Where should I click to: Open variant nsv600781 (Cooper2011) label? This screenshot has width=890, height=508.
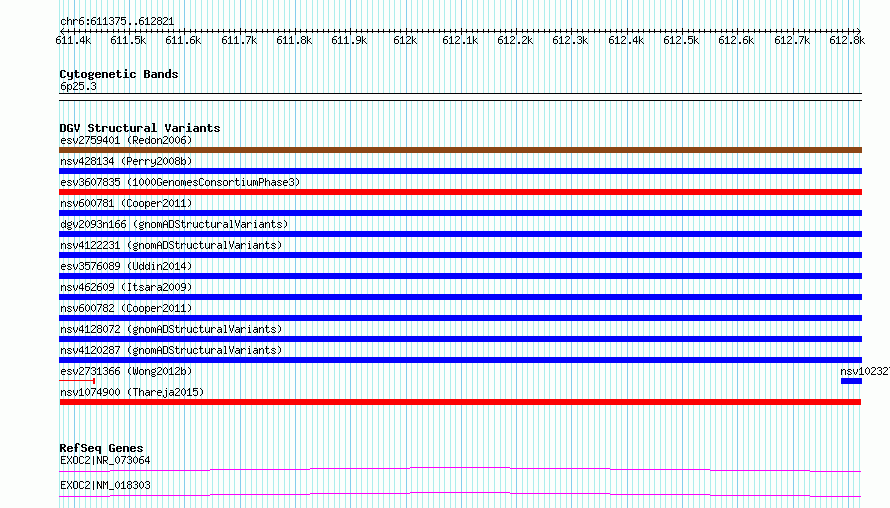(x=126, y=203)
